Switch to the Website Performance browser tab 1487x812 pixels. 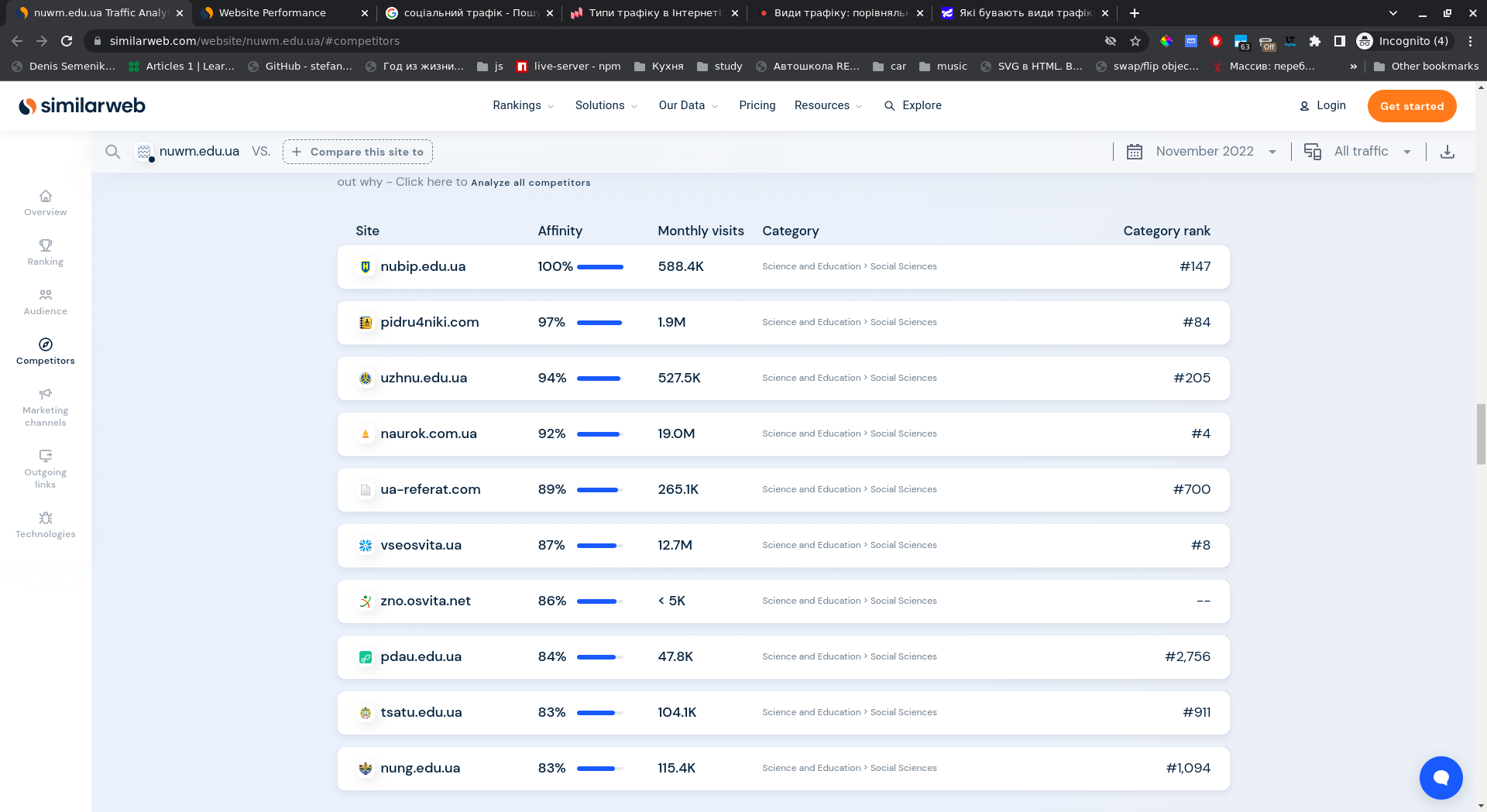pos(273,13)
